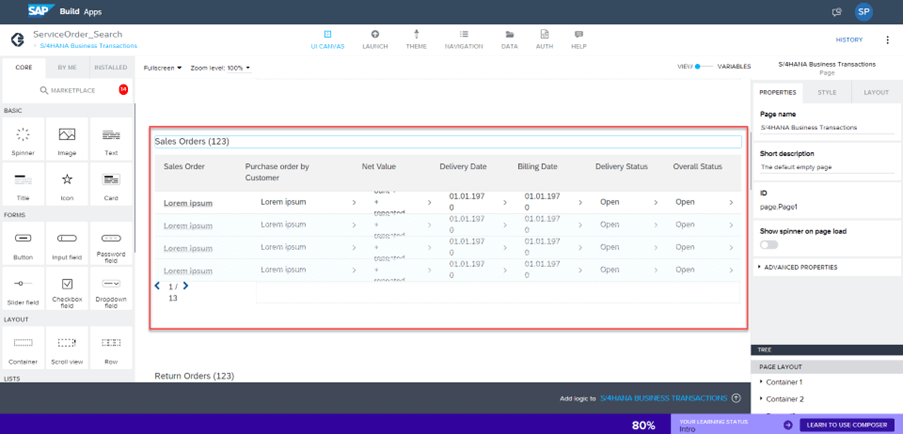Open the Navigation settings

click(464, 40)
